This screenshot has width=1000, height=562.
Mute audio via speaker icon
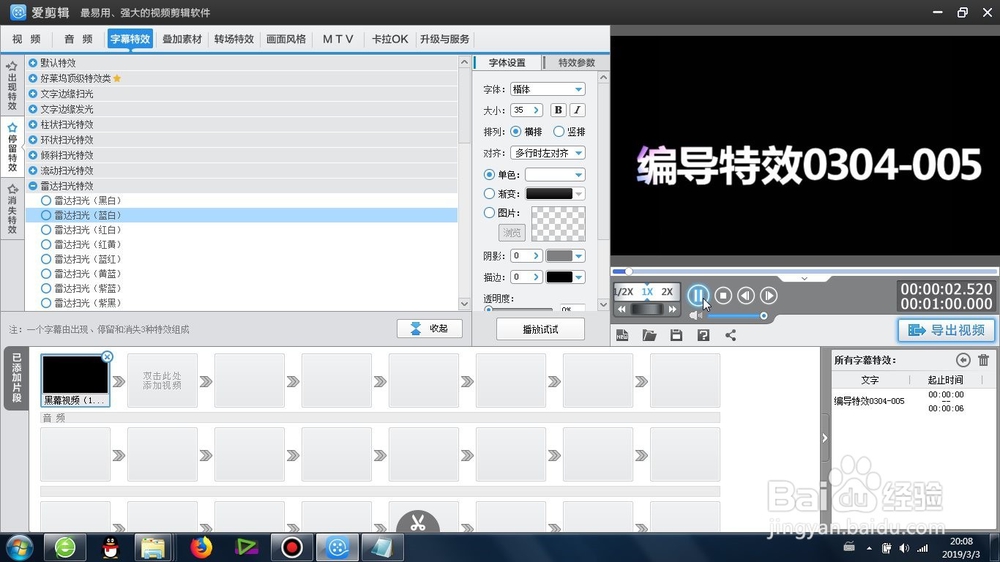695,315
